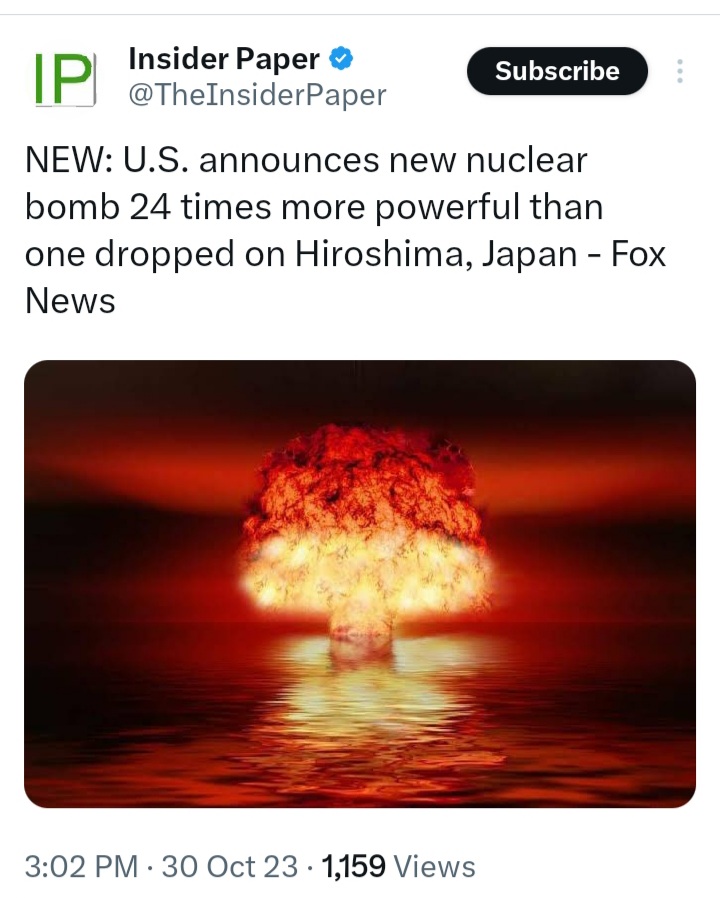The height and width of the screenshot is (898, 720).
Task: Click the word NEW: in the tweet
Action: click(69, 160)
